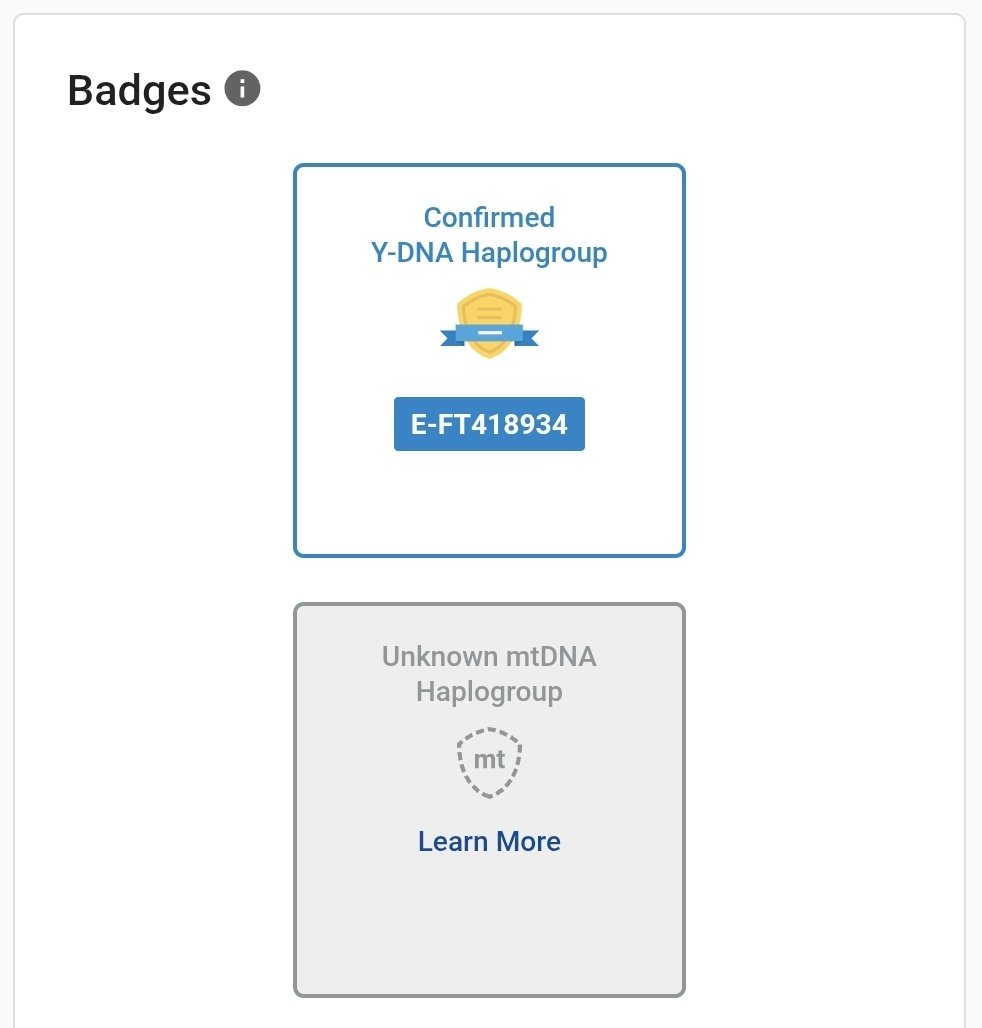Click the Unknown mtDNA text line
Screen dimensions: 982x1028
(489, 656)
